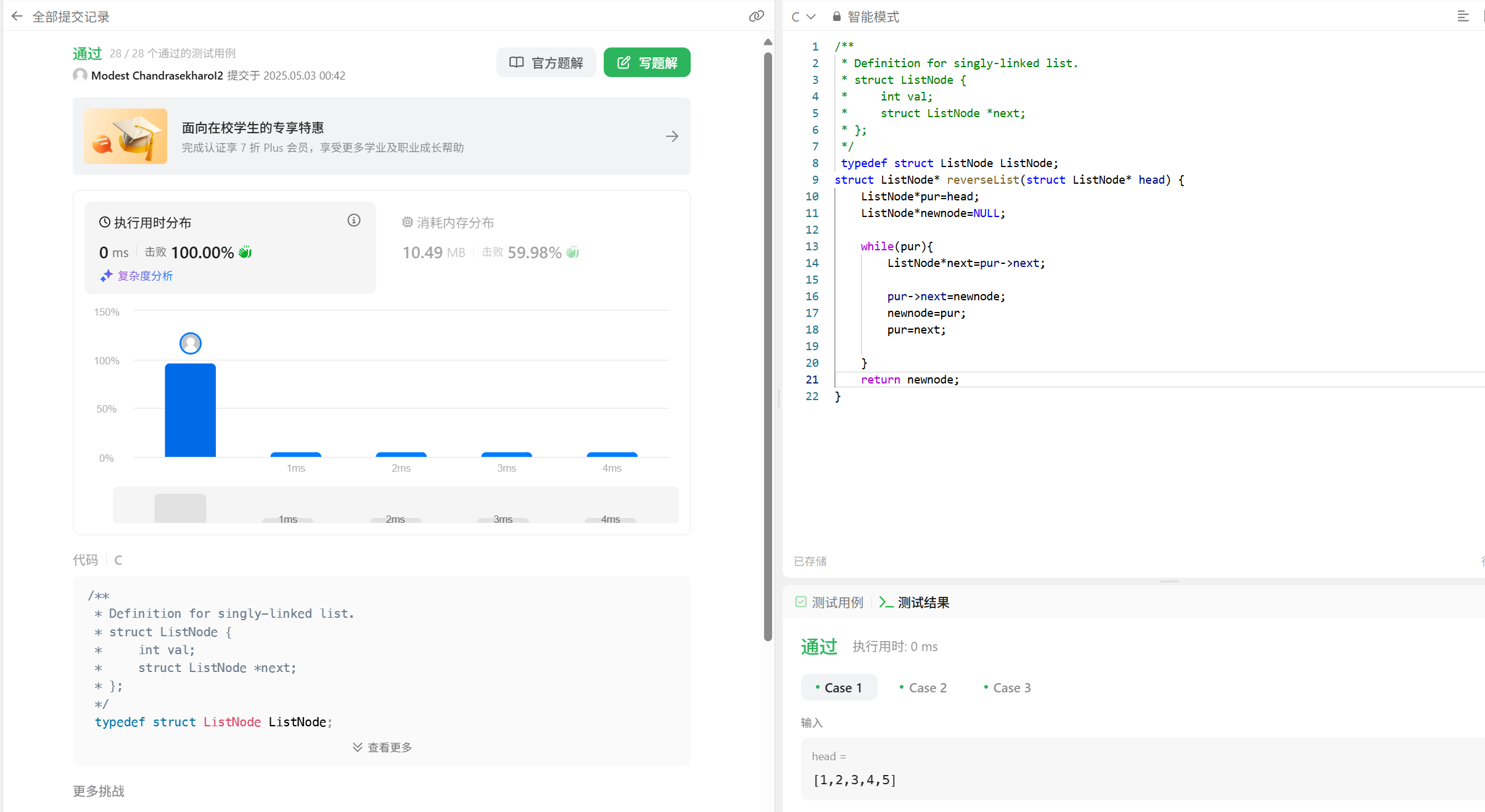This screenshot has width=1485, height=812.
Task: Expand the code with 查看更多
Action: click(x=382, y=747)
